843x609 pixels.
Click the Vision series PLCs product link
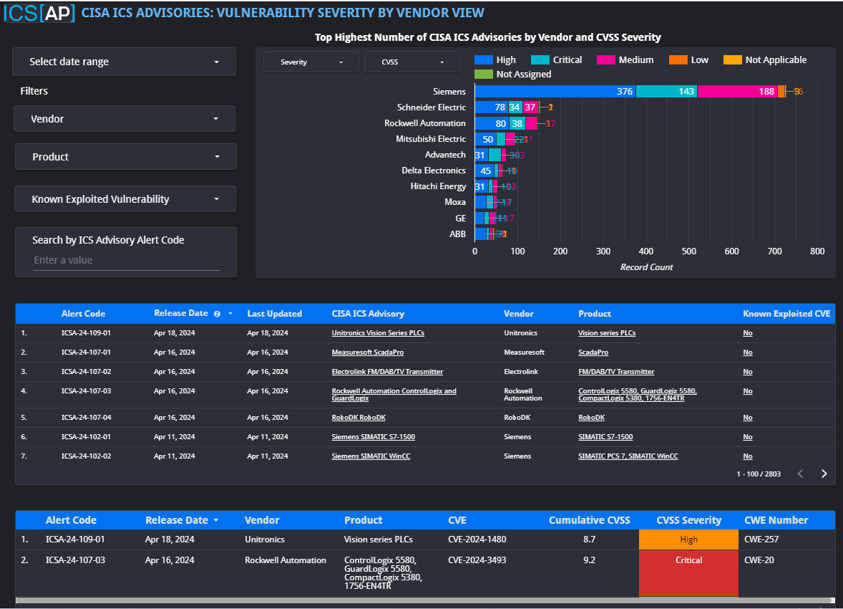(x=606, y=333)
